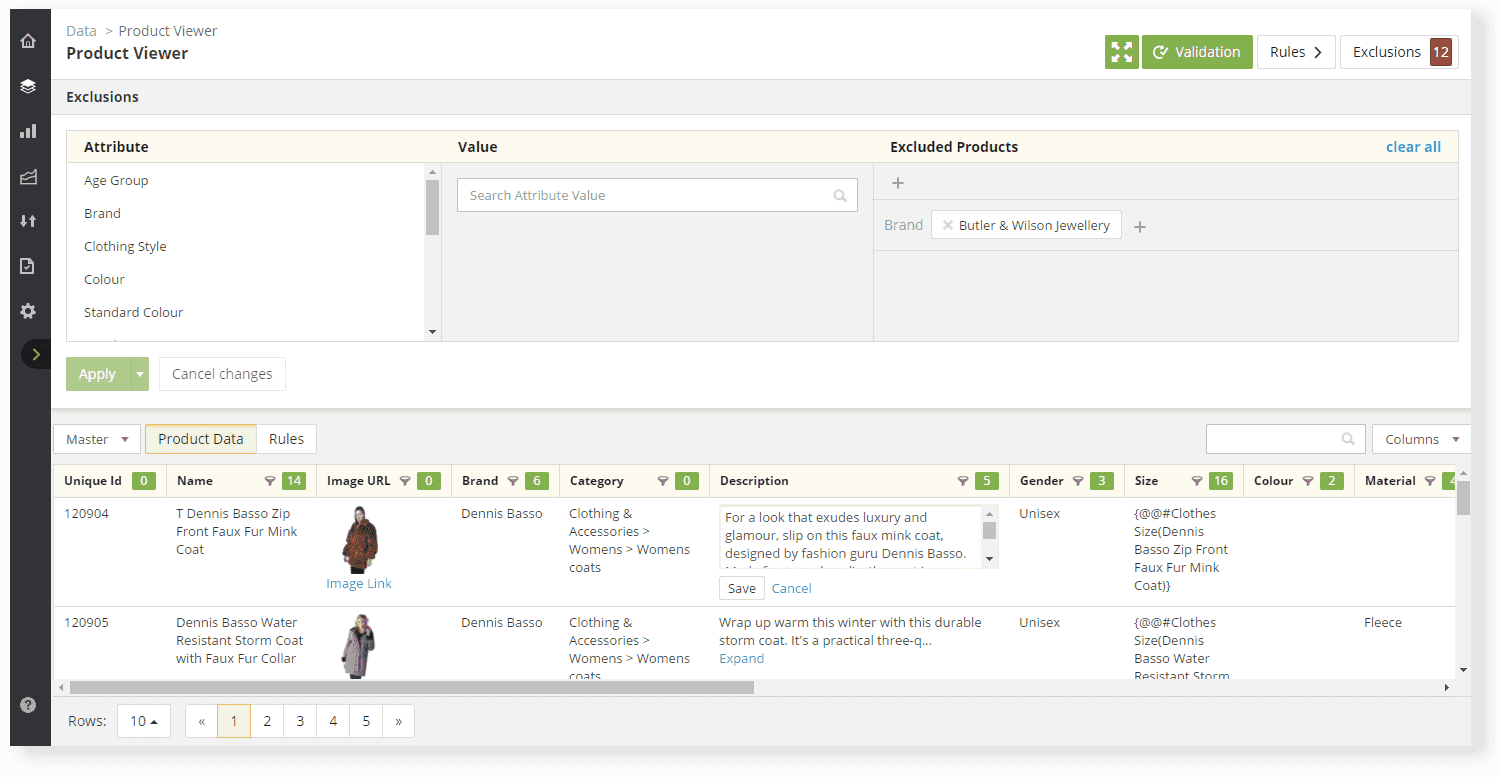Open the help question mark icon

click(x=28, y=705)
